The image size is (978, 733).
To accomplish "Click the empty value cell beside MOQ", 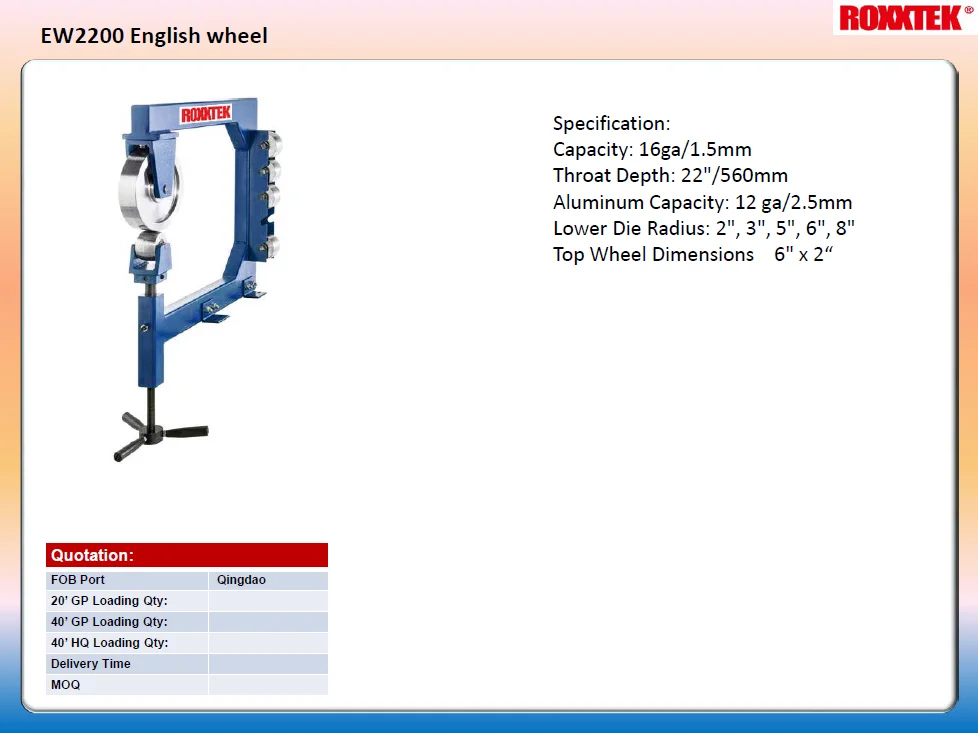I will coord(268,685).
